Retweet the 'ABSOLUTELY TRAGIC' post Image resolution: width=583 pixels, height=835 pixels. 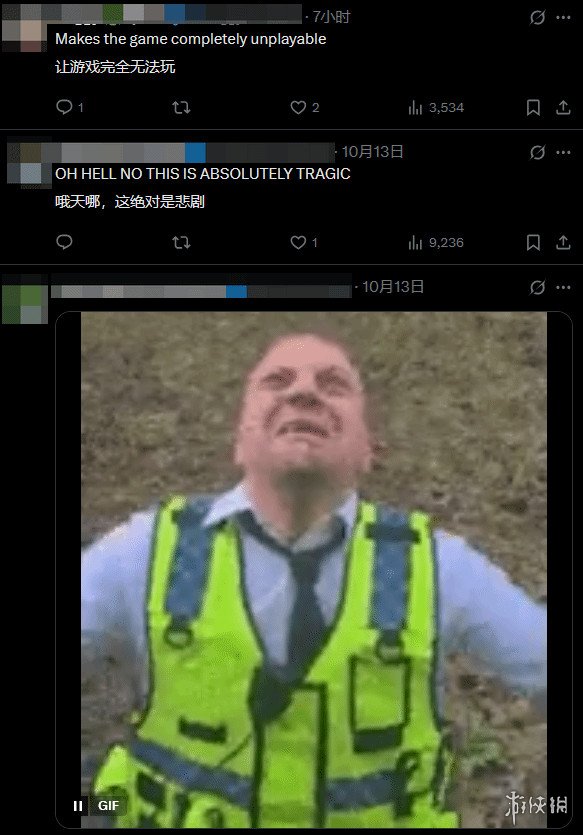coord(182,243)
